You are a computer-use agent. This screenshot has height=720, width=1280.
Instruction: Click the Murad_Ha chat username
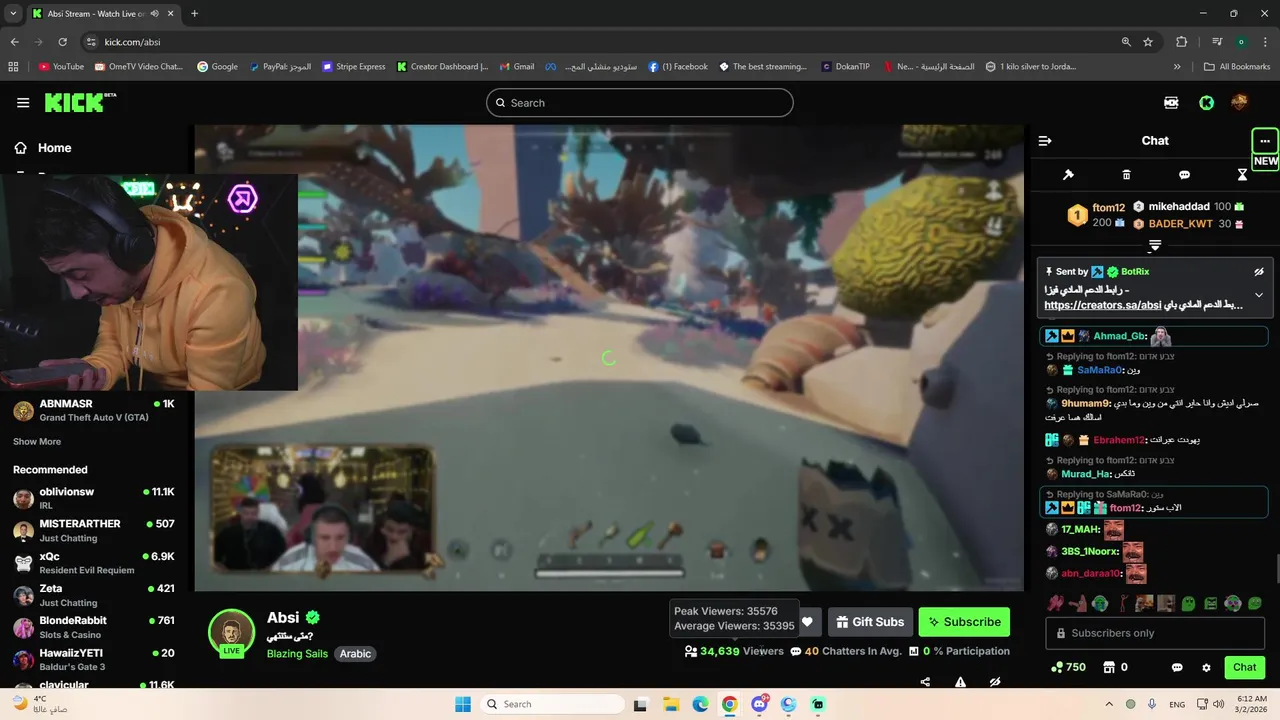[1085, 474]
